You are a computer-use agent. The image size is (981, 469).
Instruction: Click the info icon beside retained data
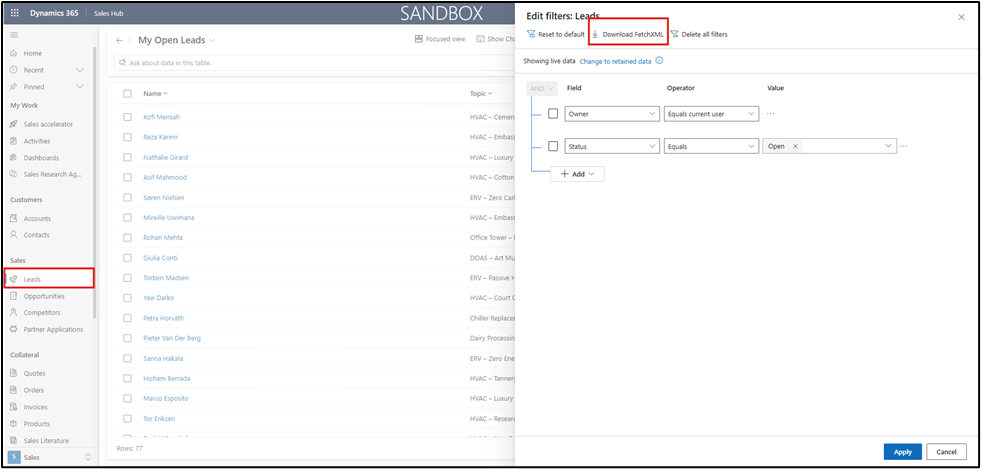tap(659, 61)
